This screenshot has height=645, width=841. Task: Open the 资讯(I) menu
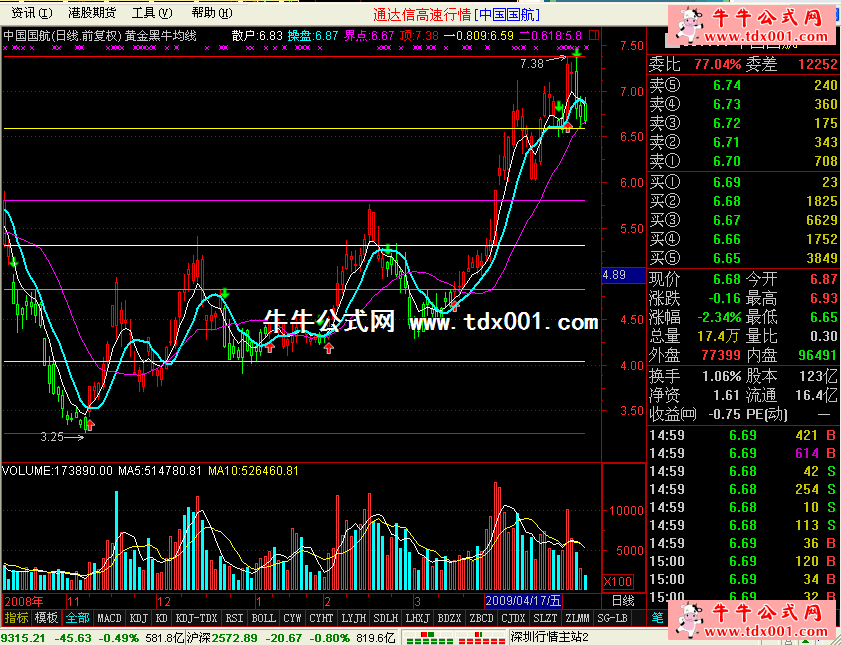click(32, 12)
